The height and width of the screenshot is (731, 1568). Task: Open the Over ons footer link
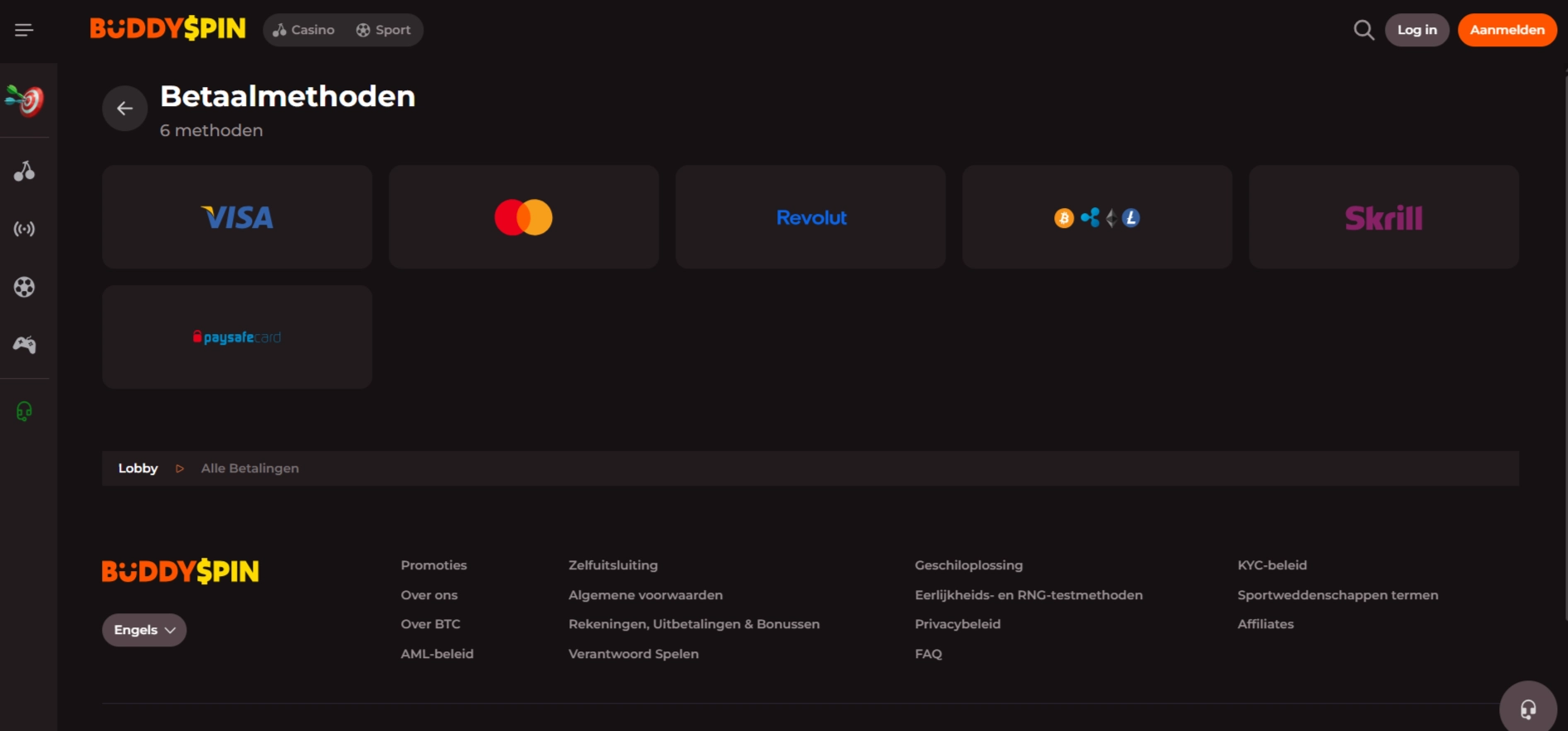(428, 595)
